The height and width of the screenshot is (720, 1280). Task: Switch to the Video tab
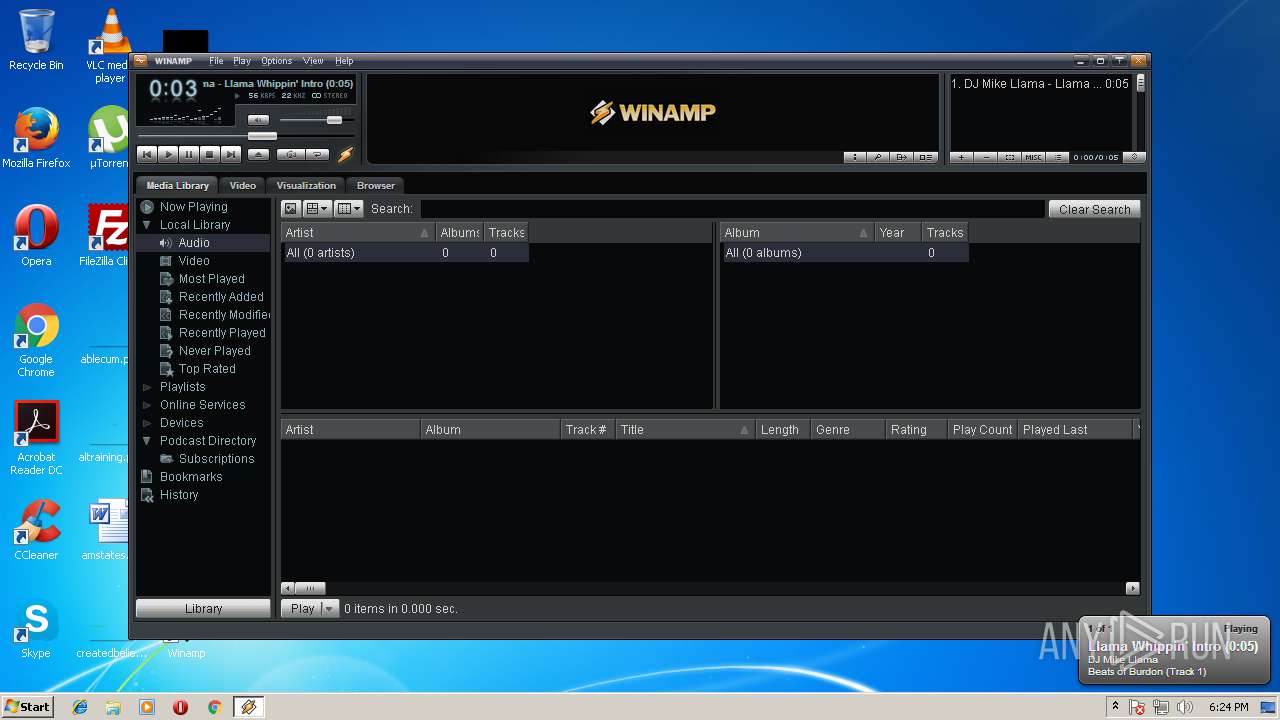tap(242, 185)
